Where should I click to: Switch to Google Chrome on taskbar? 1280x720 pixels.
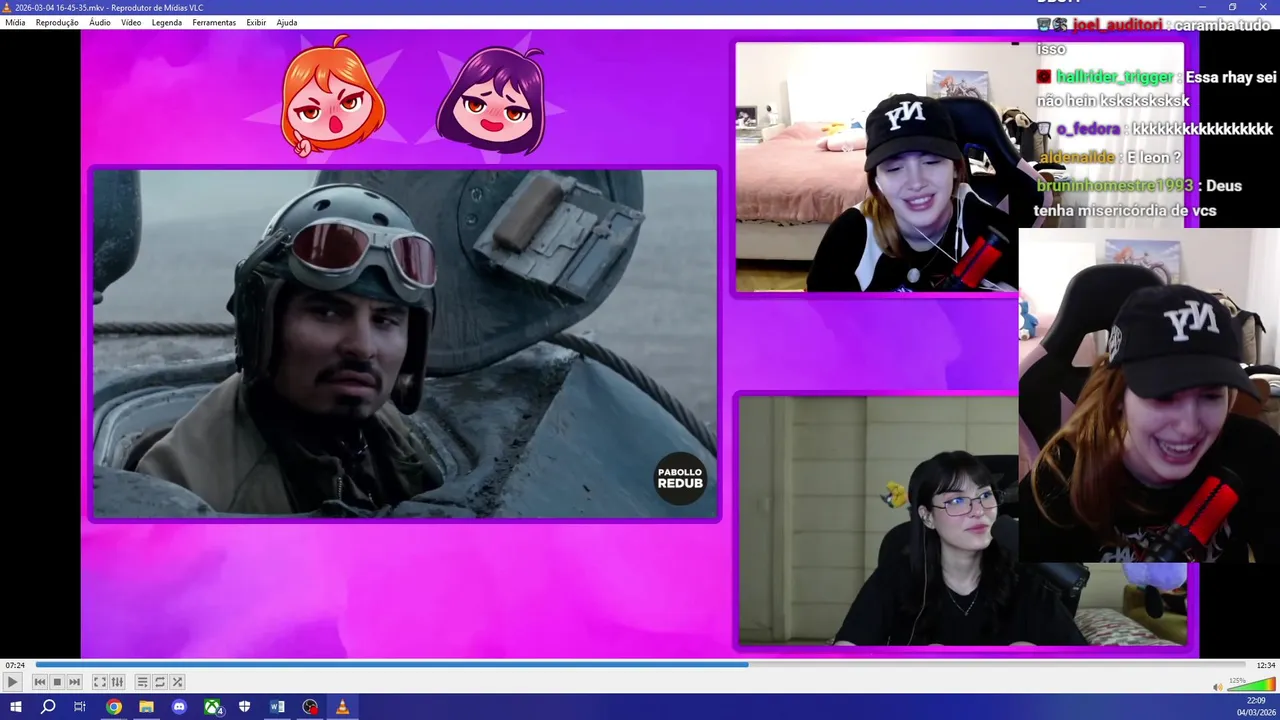[x=114, y=707]
